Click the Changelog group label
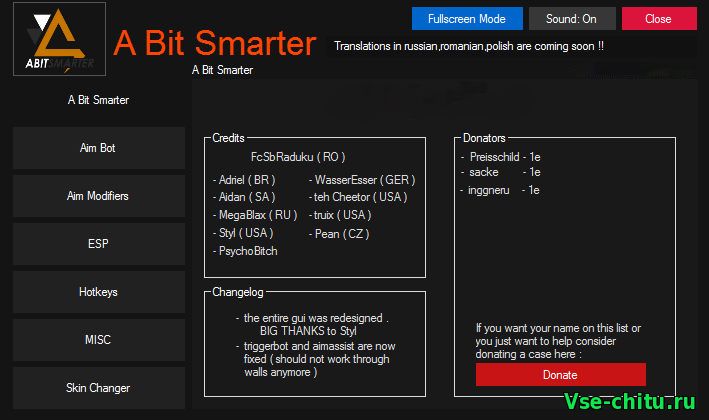709x420 pixels. pyautogui.click(x=238, y=292)
